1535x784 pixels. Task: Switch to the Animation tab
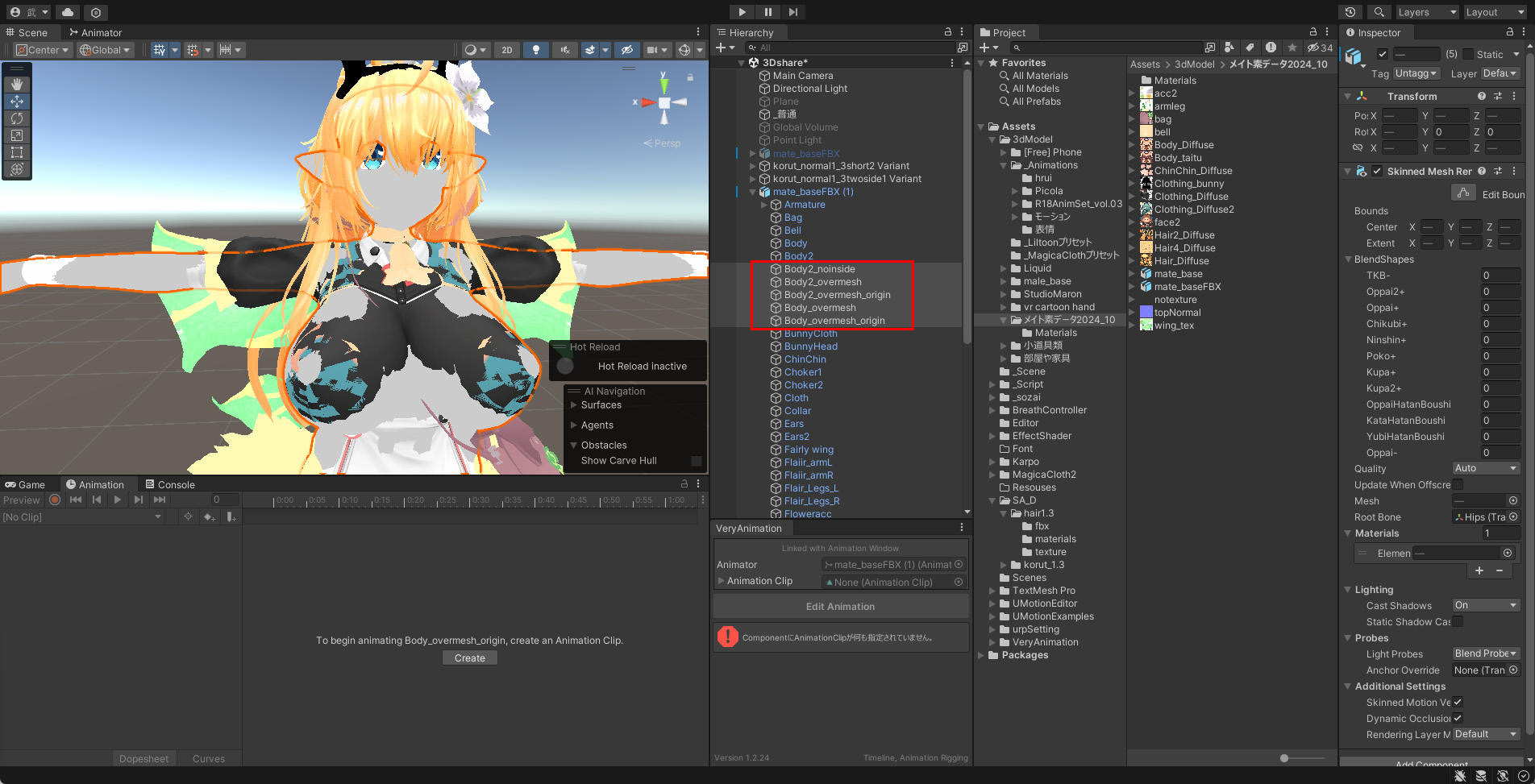point(95,485)
